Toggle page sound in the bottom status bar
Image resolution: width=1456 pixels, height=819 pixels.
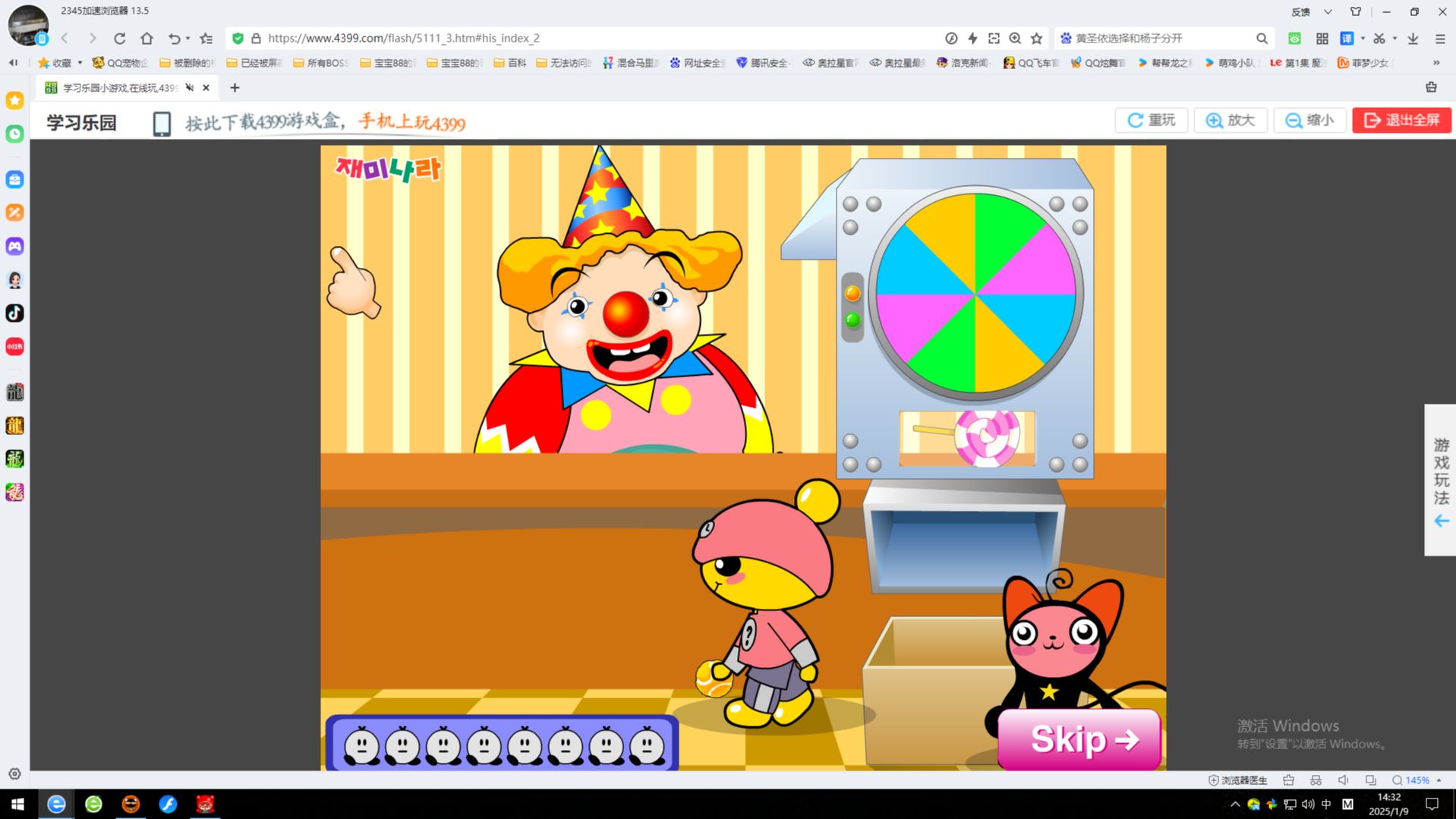pos(1343,780)
